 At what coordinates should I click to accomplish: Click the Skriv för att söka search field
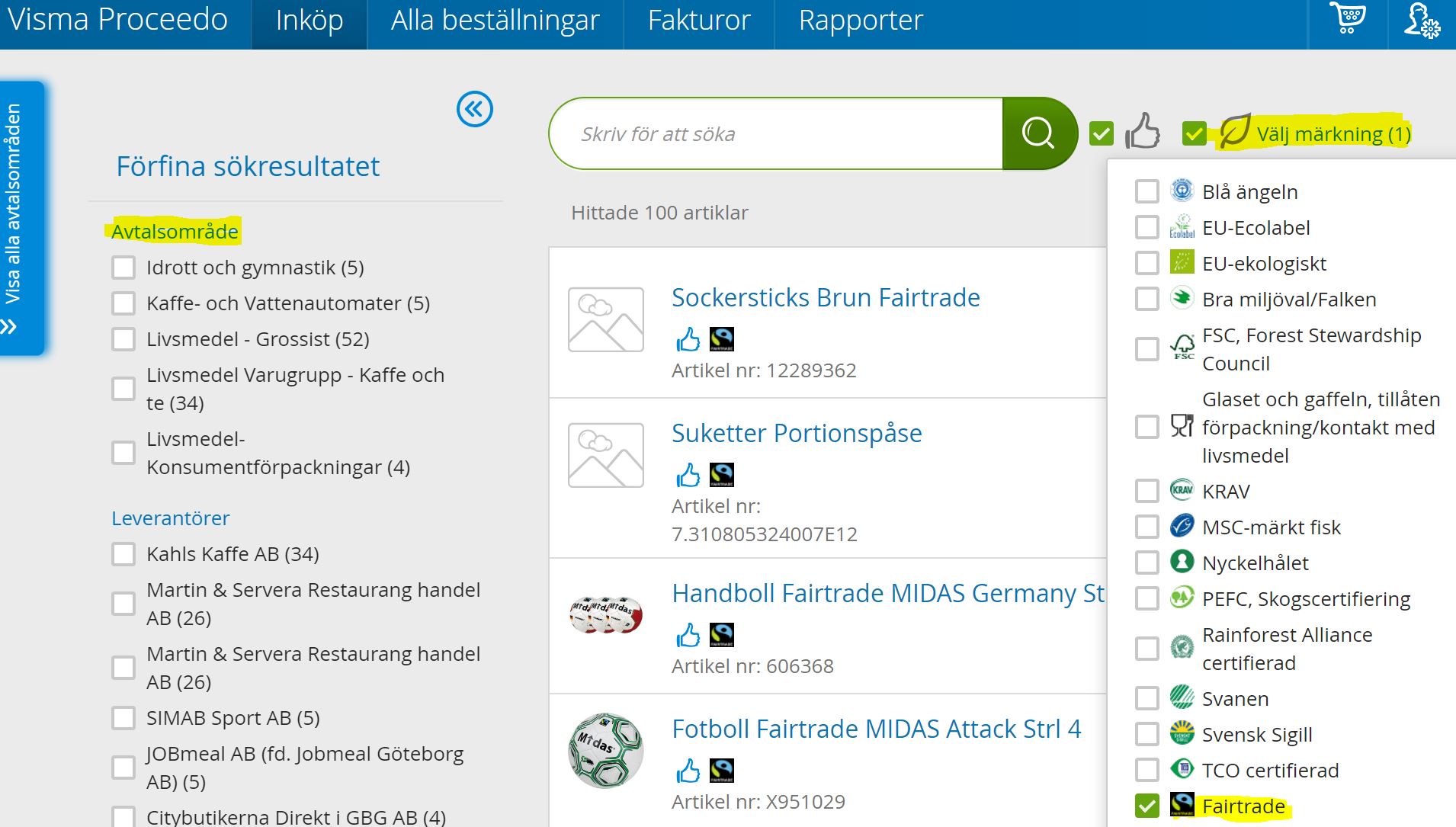tap(776, 133)
